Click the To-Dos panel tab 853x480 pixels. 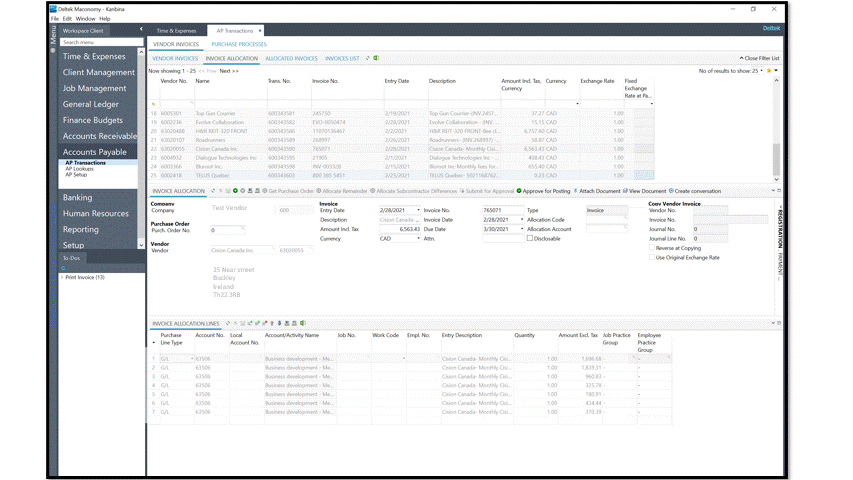pos(71,258)
